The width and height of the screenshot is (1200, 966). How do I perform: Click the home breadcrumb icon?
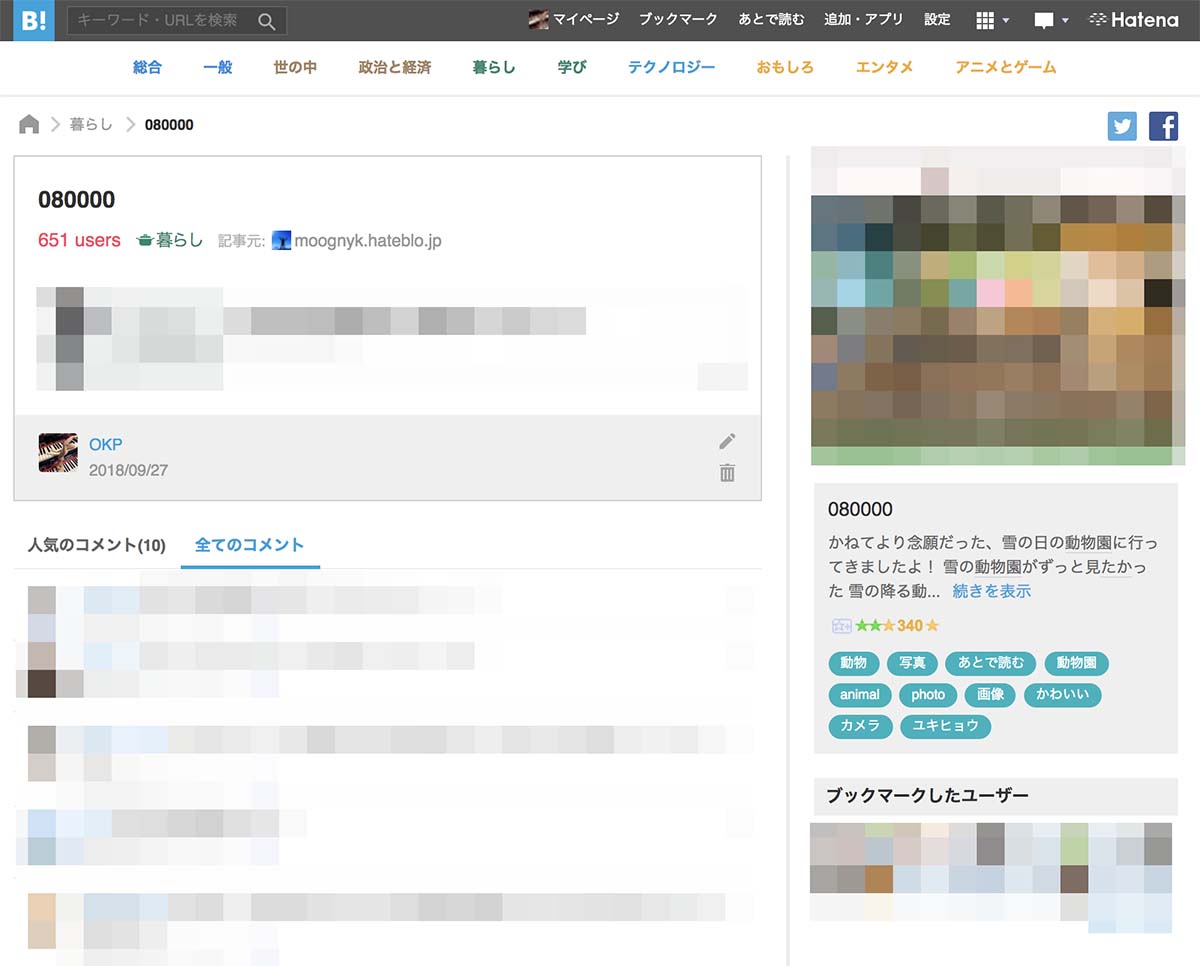pyautogui.click(x=29, y=125)
